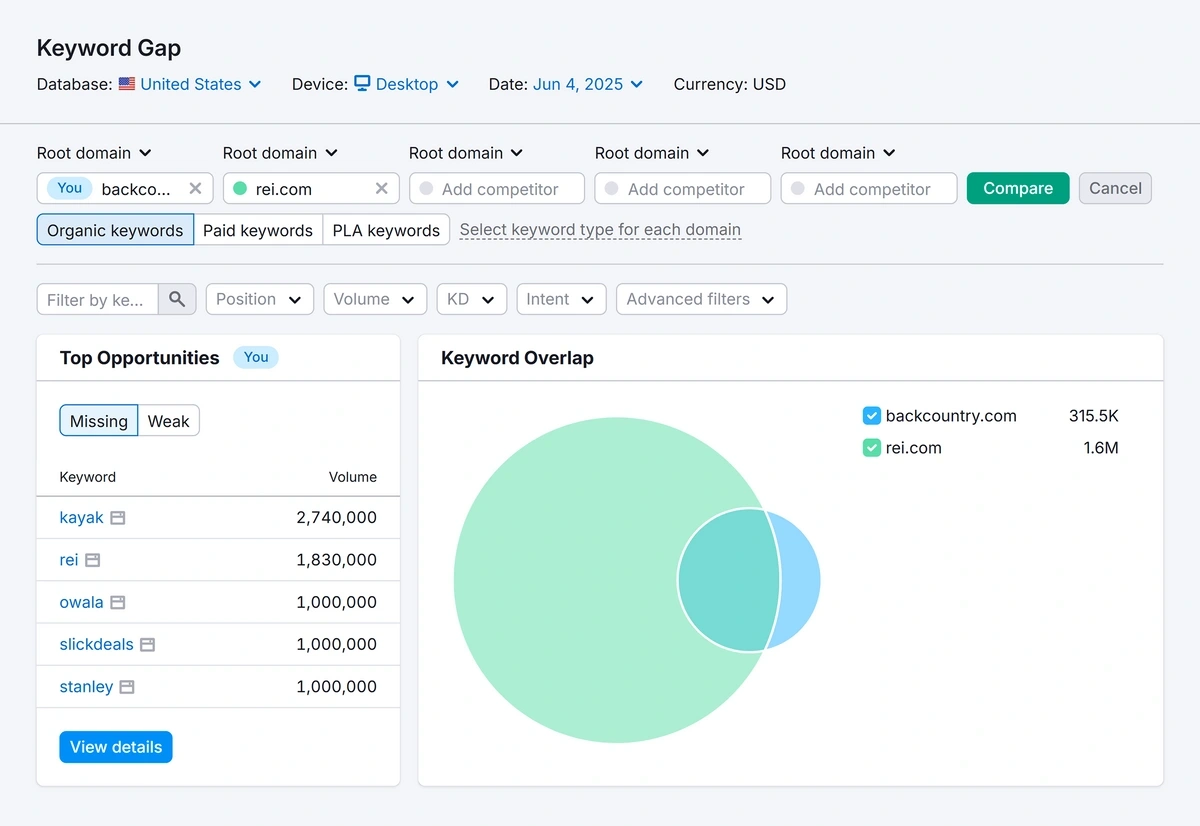Click the desktop monitor icon in Device
The width and height of the screenshot is (1200, 826).
pyautogui.click(x=362, y=83)
